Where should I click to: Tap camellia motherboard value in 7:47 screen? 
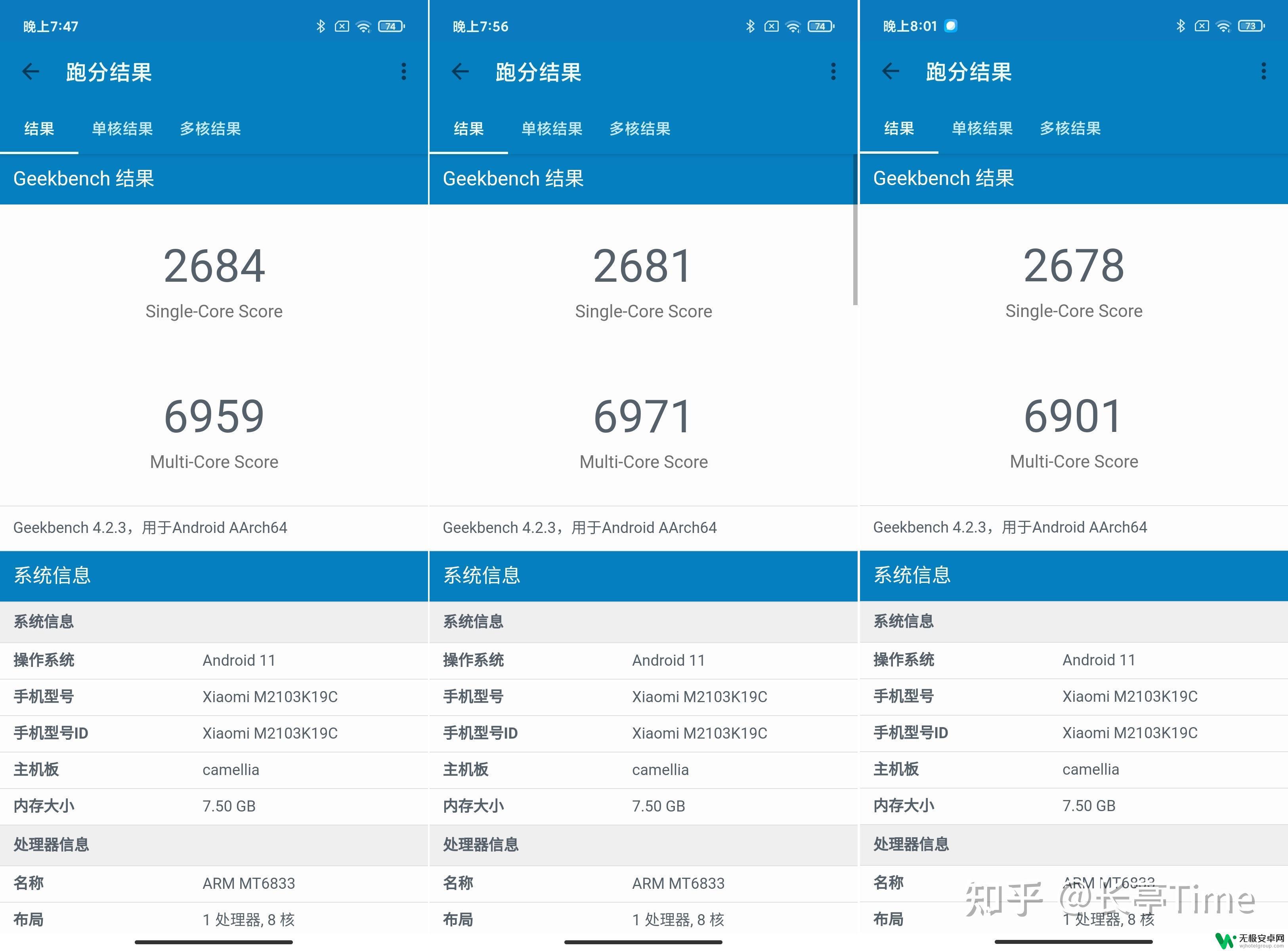pyautogui.click(x=230, y=770)
